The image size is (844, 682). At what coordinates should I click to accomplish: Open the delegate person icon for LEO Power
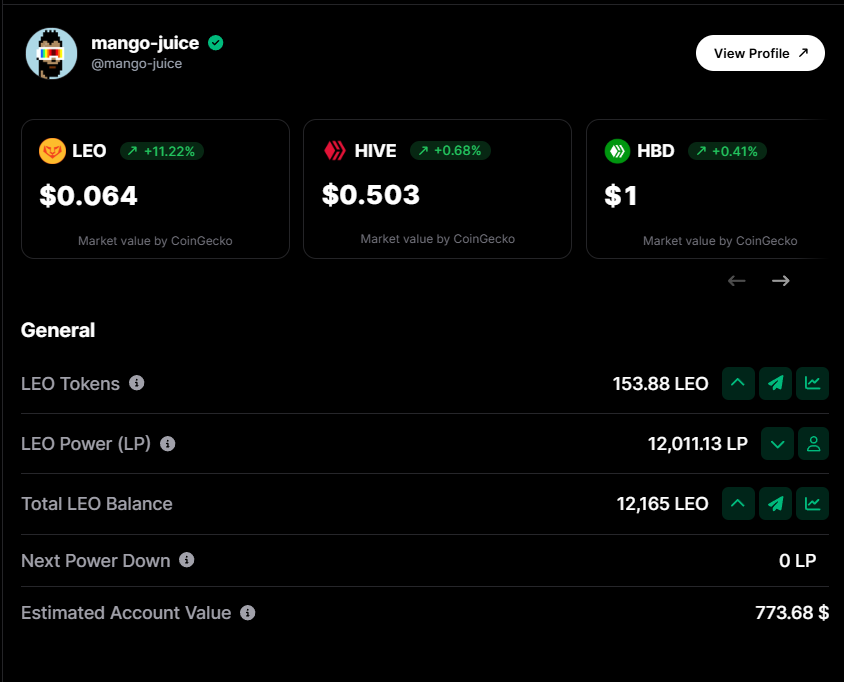(813, 444)
